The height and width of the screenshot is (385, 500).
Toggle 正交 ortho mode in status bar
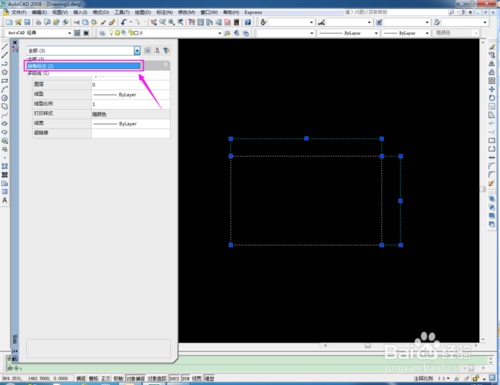pyautogui.click(x=105, y=378)
